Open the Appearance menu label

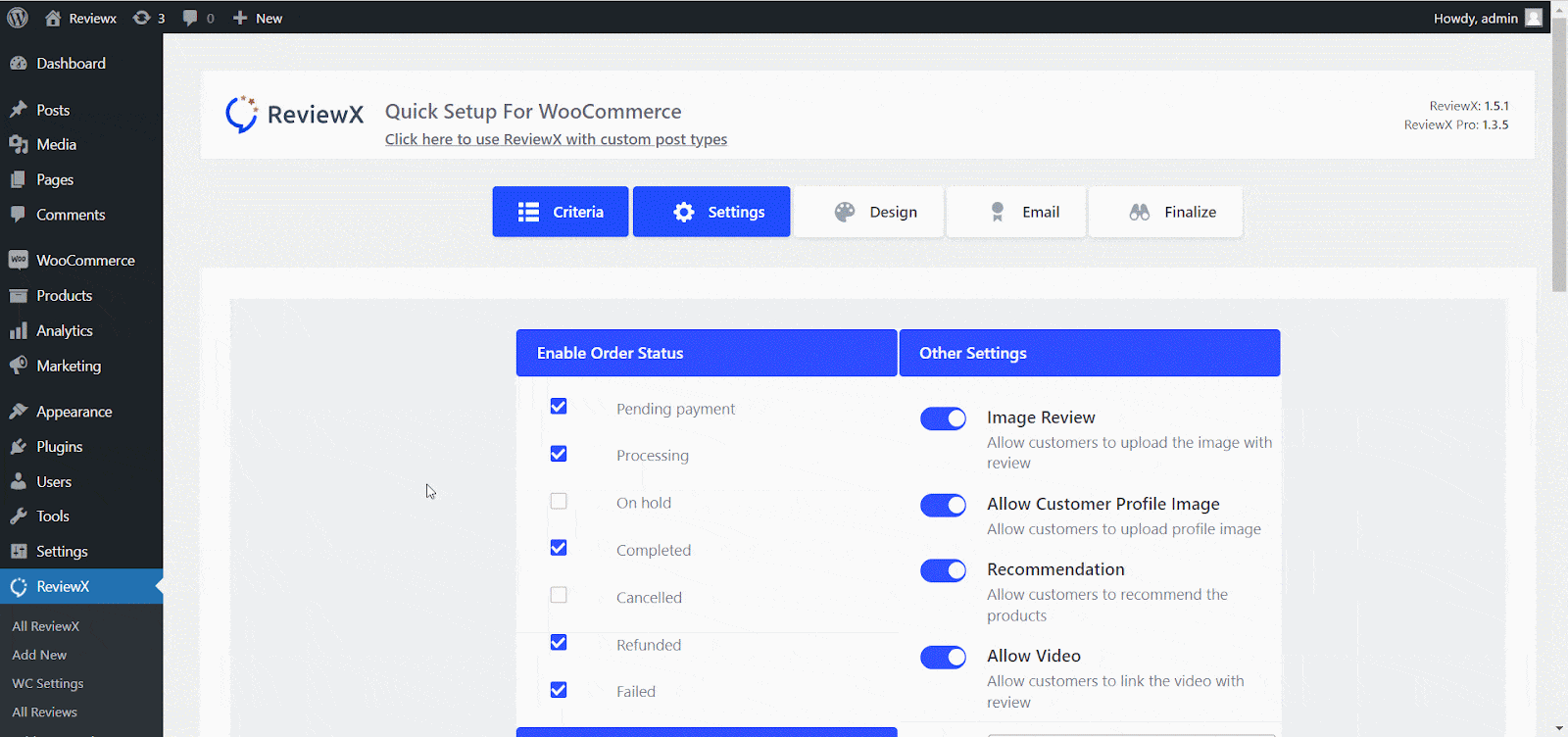point(74,412)
